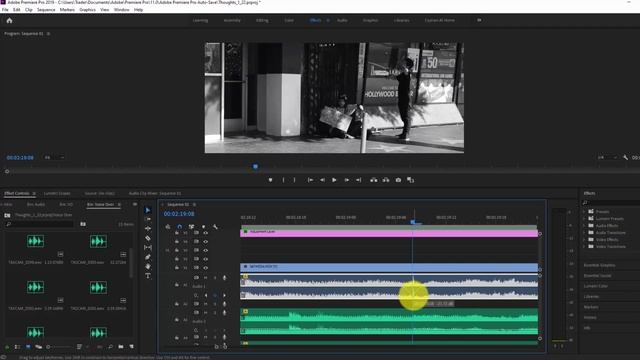
Task: Expand Video Effects folder
Action: click(584, 239)
